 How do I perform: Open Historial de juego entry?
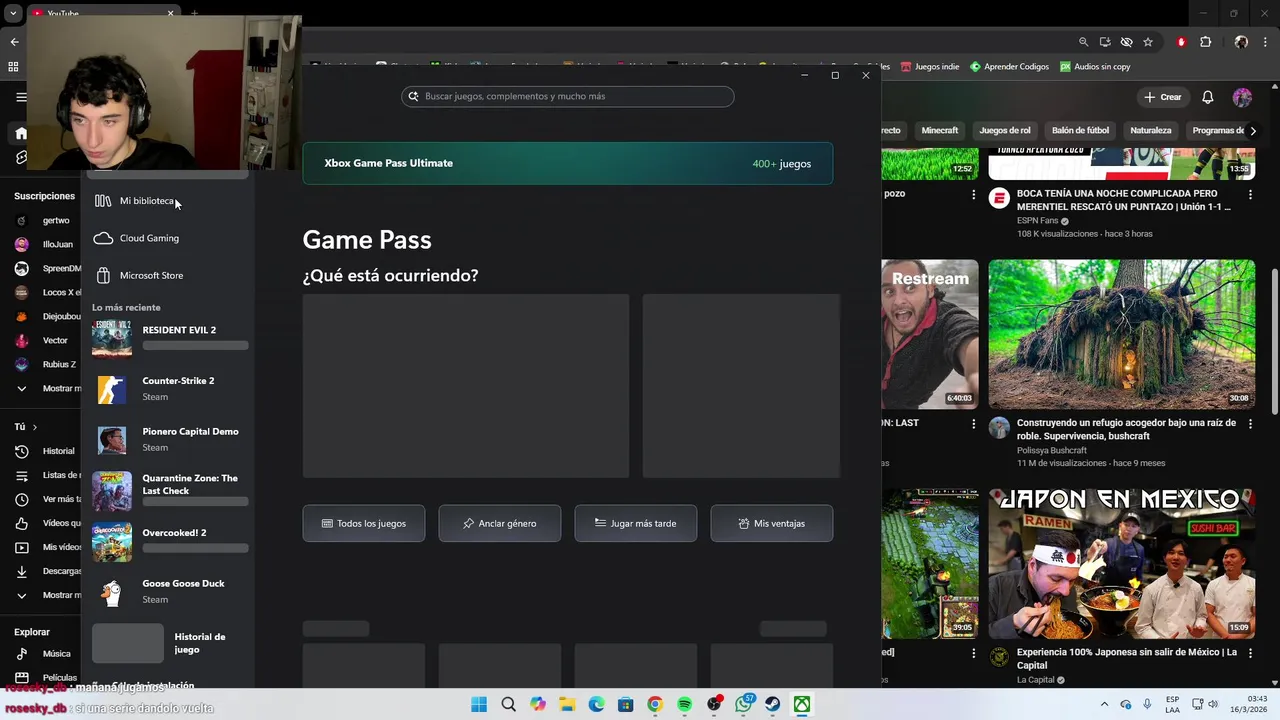[168, 643]
